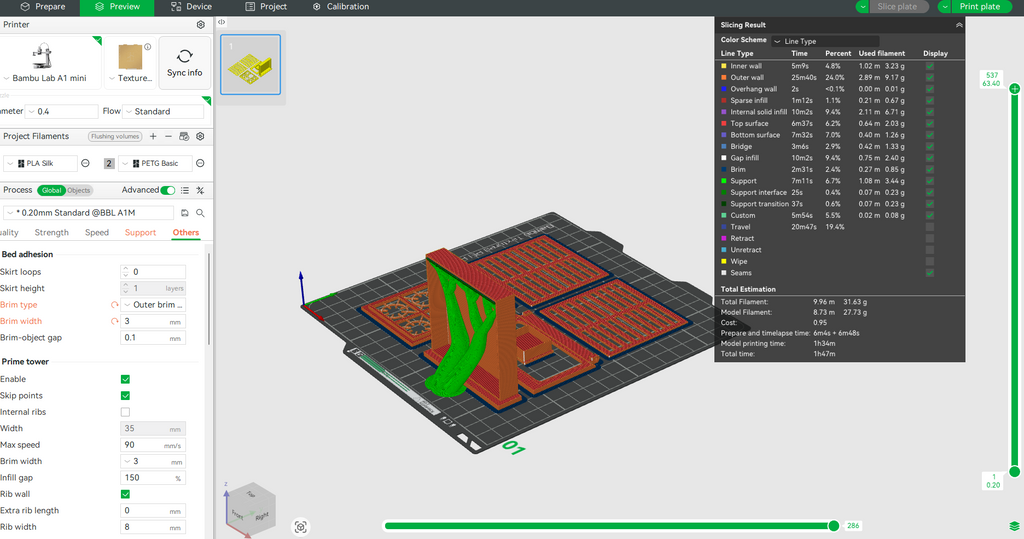Save the process preset via disk icon

(185, 213)
